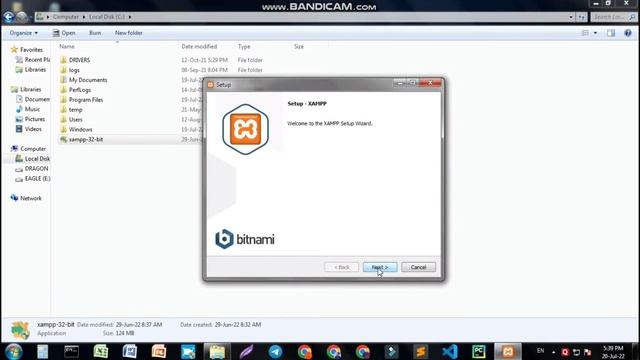Select the PerfLogs folder
Screen dimensions: 640x360
coord(80,90)
